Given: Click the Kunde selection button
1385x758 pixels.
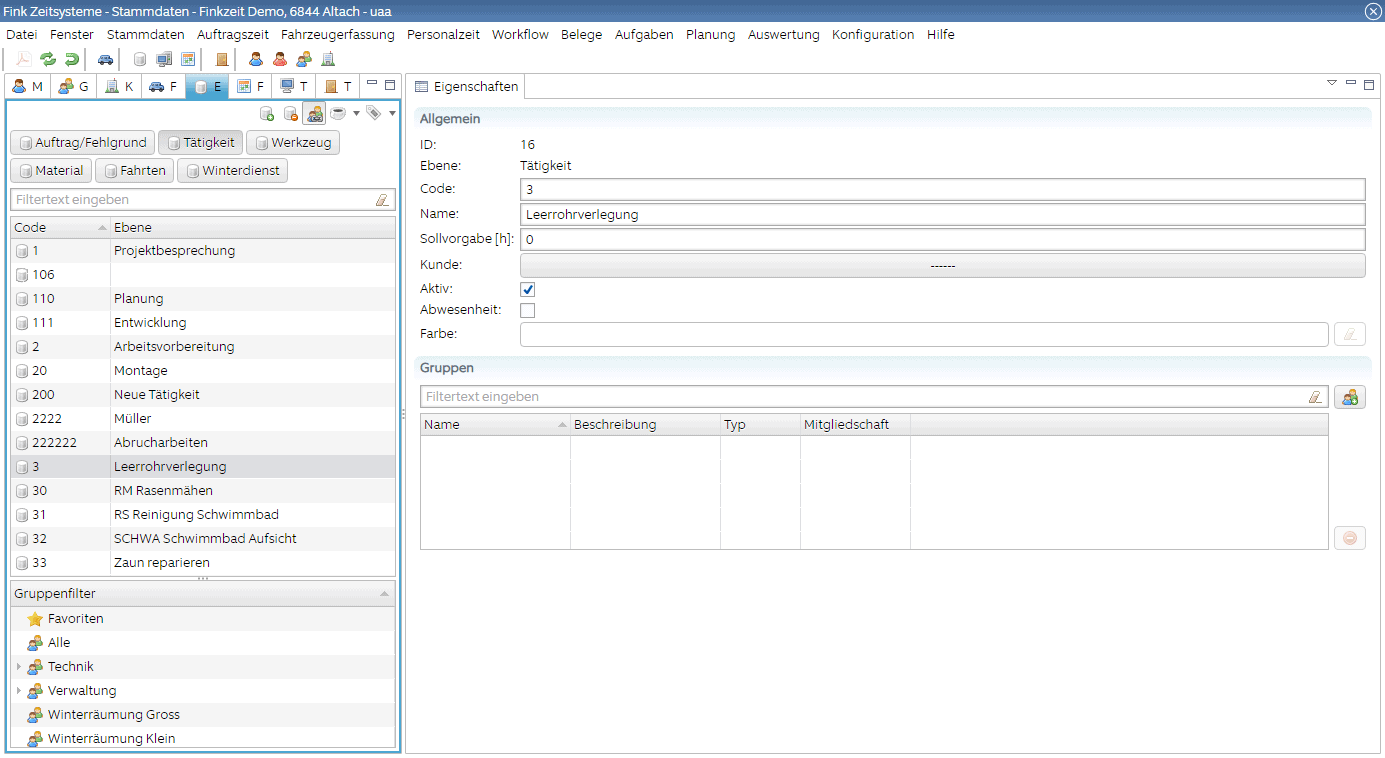Looking at the screenshot, I should [943, 266].
